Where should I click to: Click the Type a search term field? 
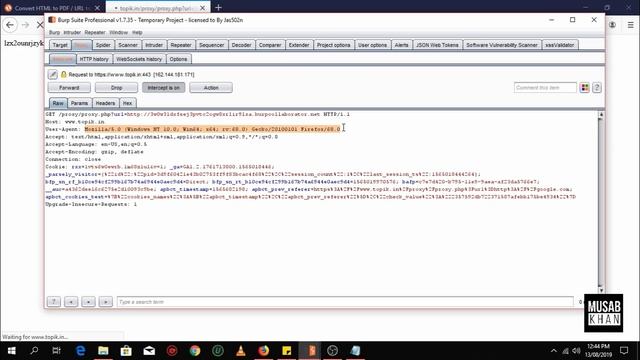(345, 302)
